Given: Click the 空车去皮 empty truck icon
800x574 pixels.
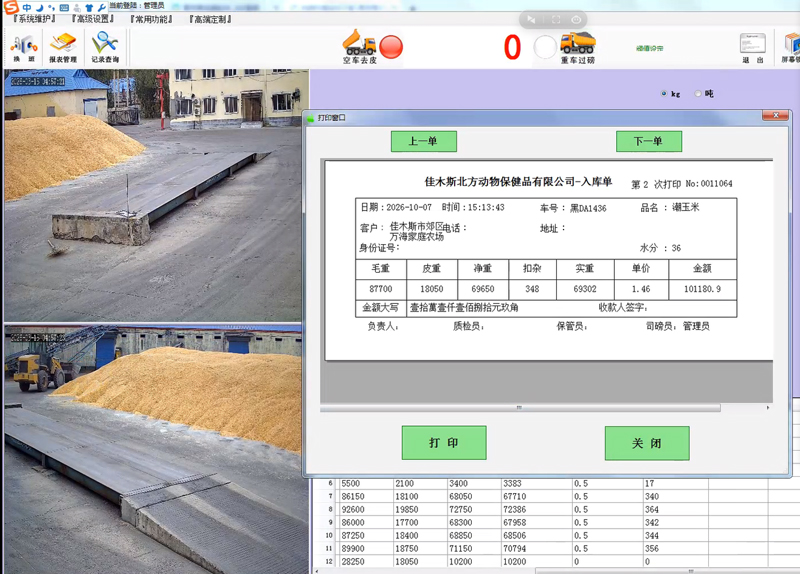Looking at the screenshot, I should point(359,46).
